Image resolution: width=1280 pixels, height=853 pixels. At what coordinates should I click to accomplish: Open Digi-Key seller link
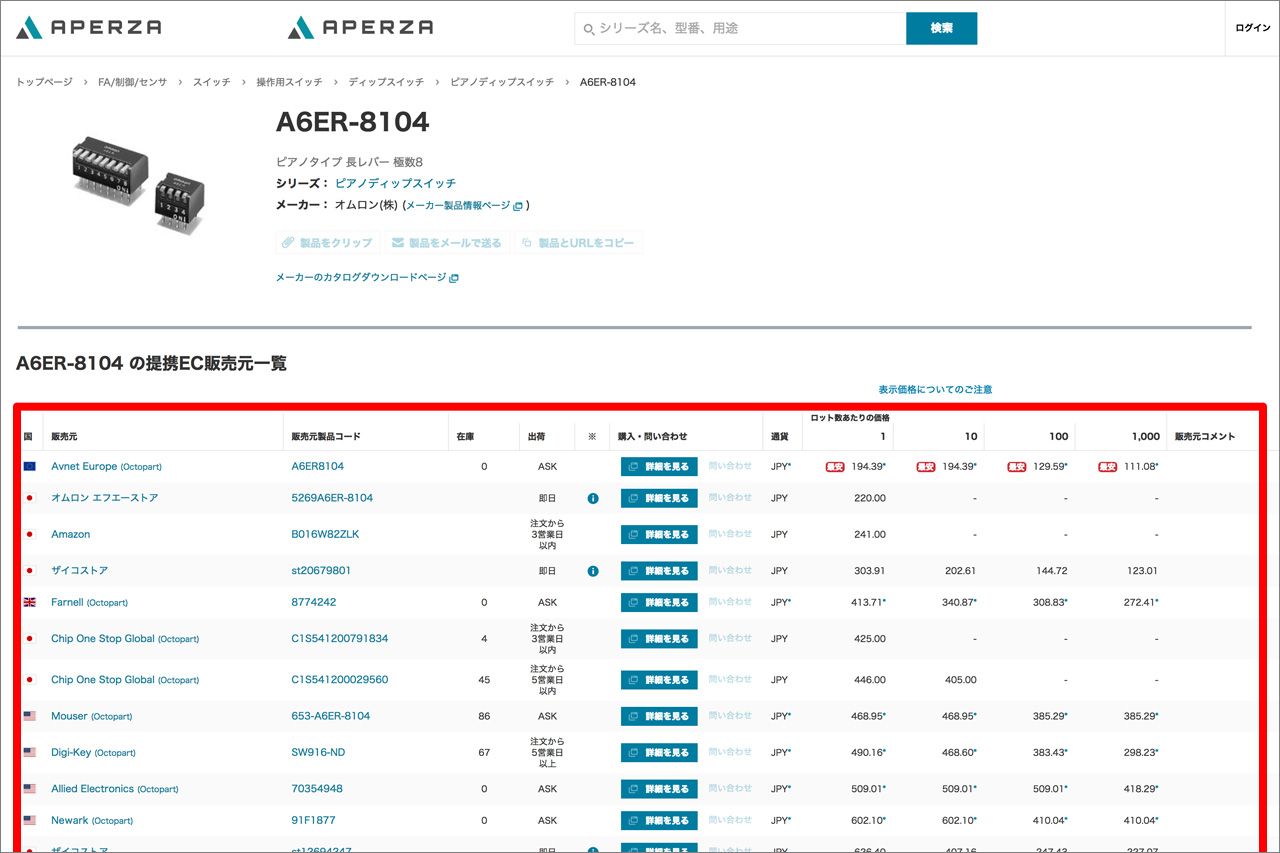pyautogui.click(x=93, y=752)
